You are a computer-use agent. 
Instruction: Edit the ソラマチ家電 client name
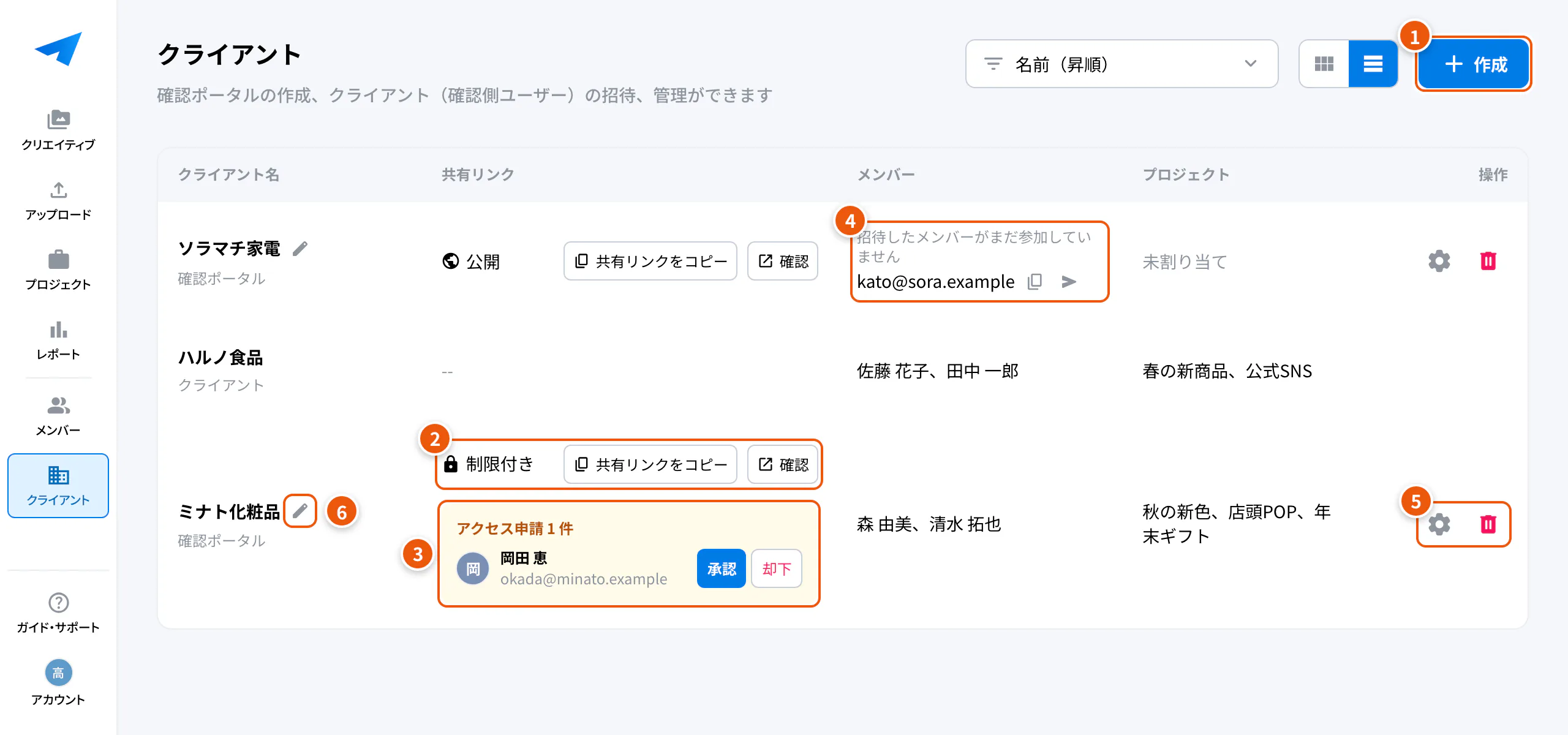[300, 248]
